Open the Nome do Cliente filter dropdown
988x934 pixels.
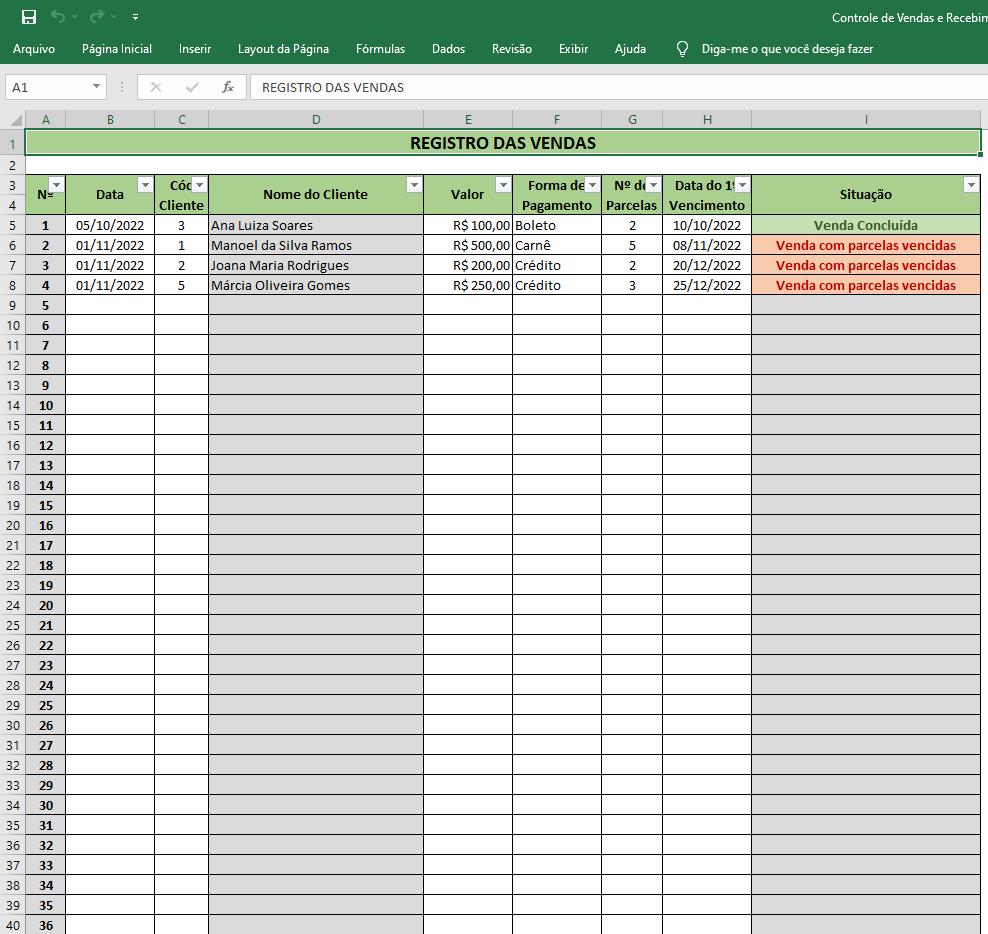pyautogui.click(x=414, y=185)
